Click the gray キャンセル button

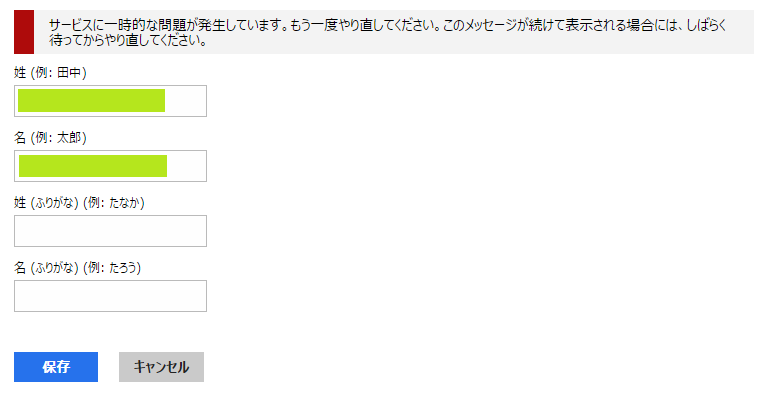point(161,367)
